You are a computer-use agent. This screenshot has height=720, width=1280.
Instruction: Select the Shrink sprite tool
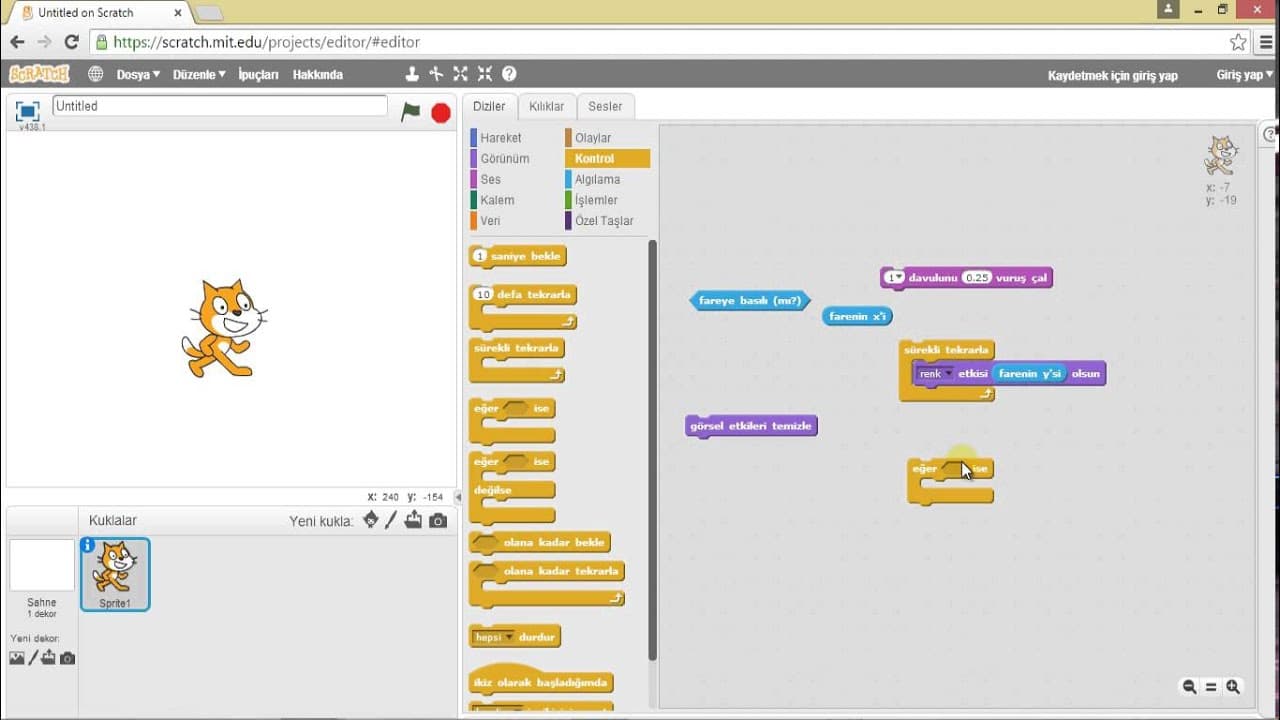point(485,74)
